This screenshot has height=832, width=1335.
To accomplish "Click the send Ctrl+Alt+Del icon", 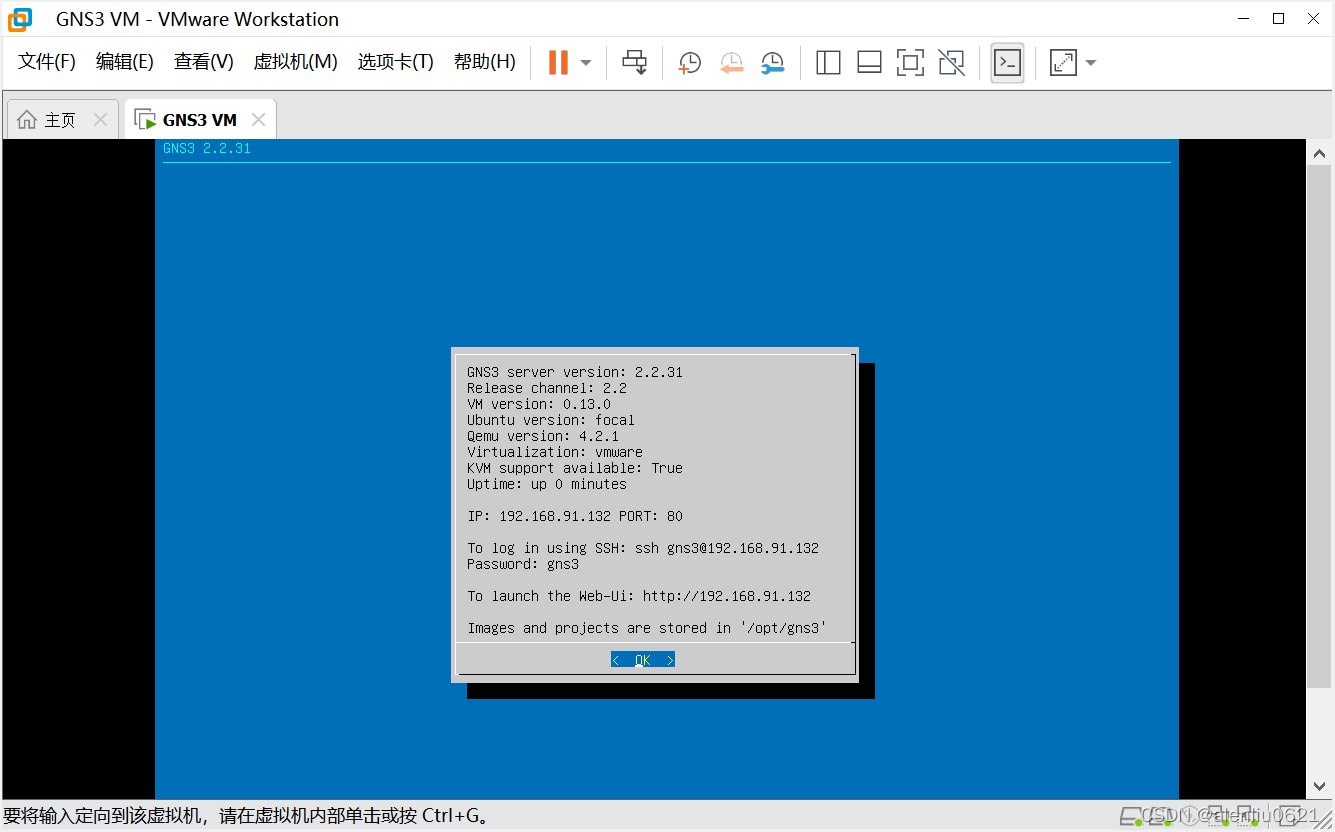I will point(635,62).
